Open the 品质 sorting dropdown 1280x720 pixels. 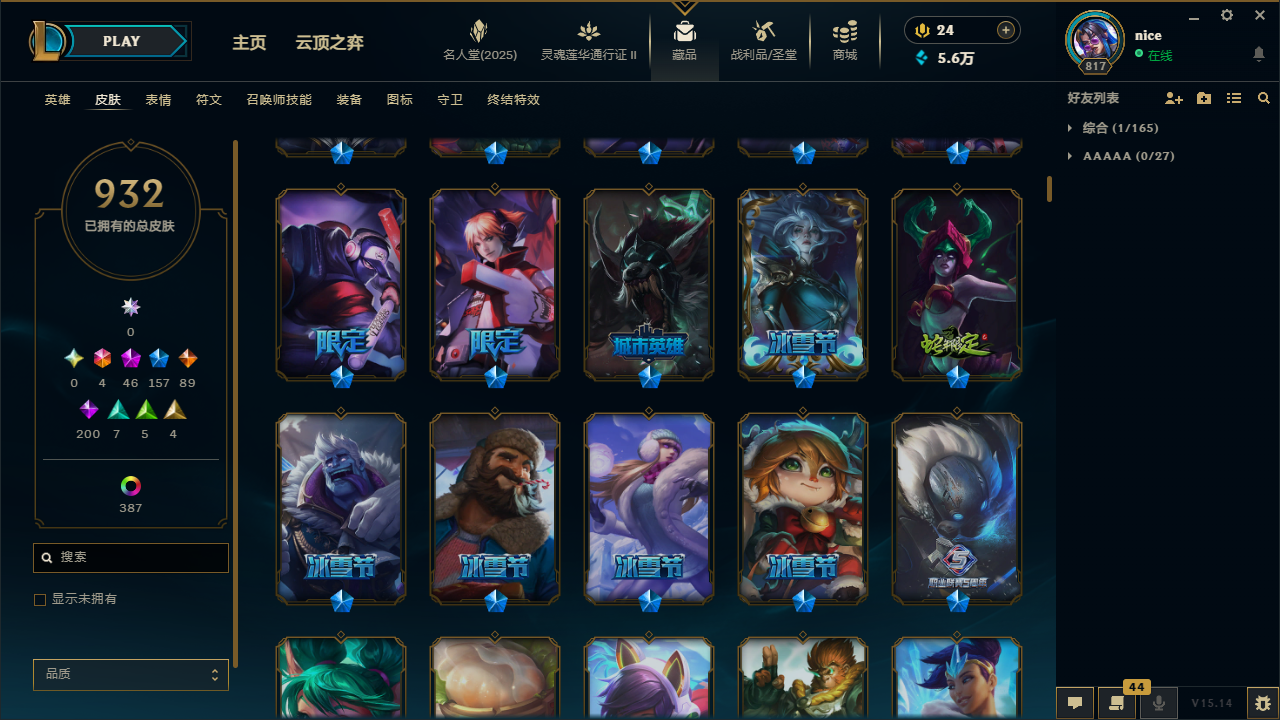tap(131, 675)
